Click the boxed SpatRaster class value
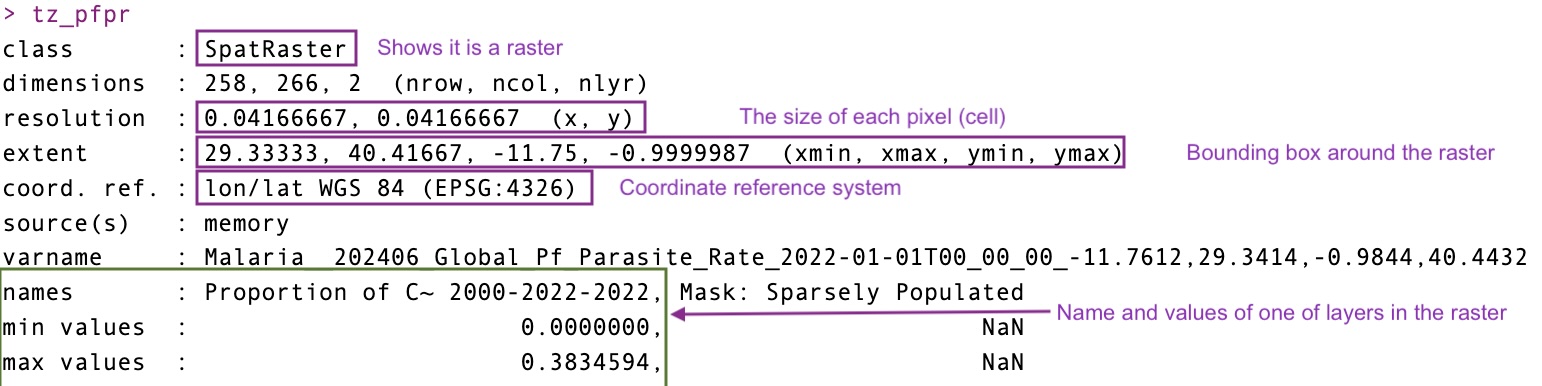The height and width of the screenshot is (386, 1542). [x=276, y=49]
